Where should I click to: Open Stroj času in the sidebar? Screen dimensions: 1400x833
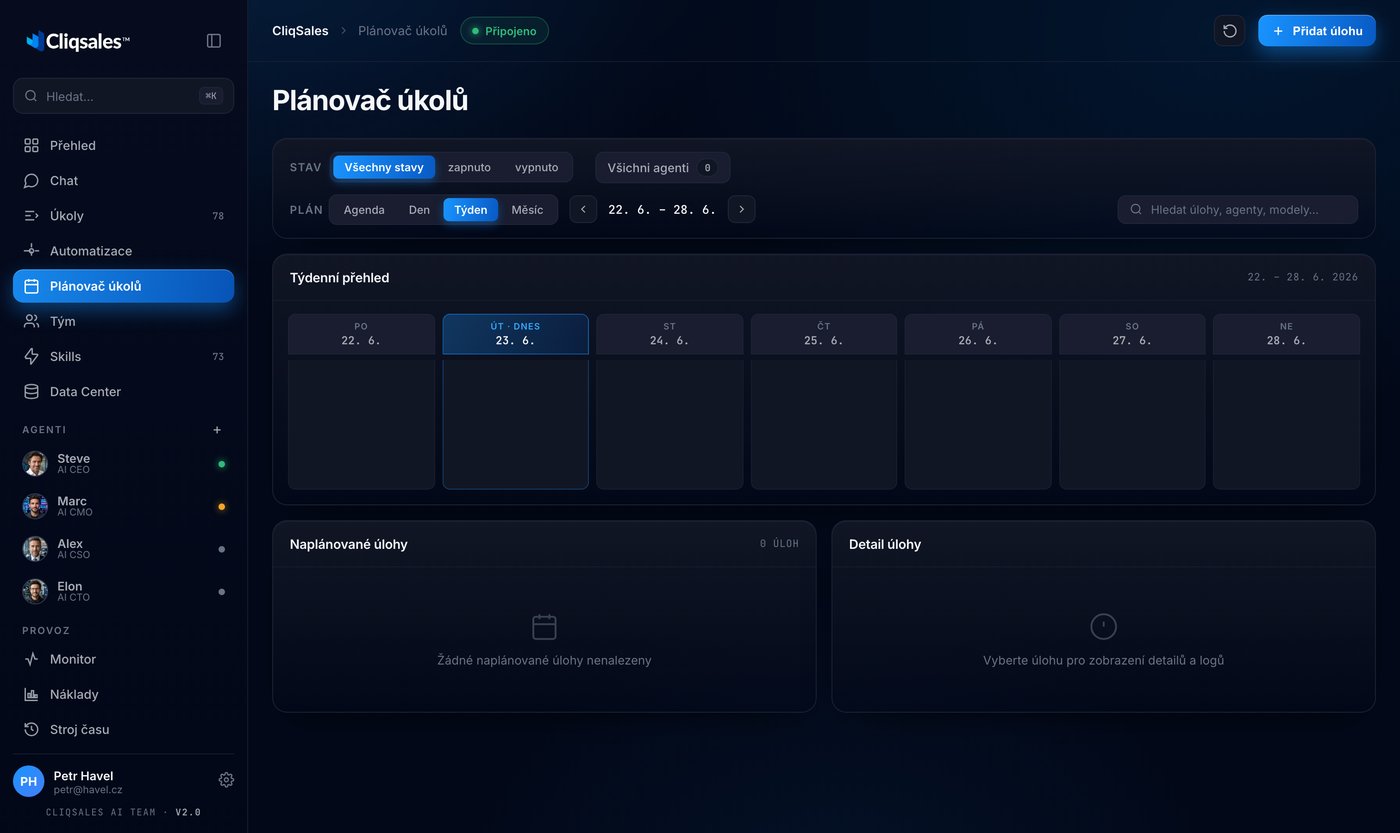click(x=123, y=729)
